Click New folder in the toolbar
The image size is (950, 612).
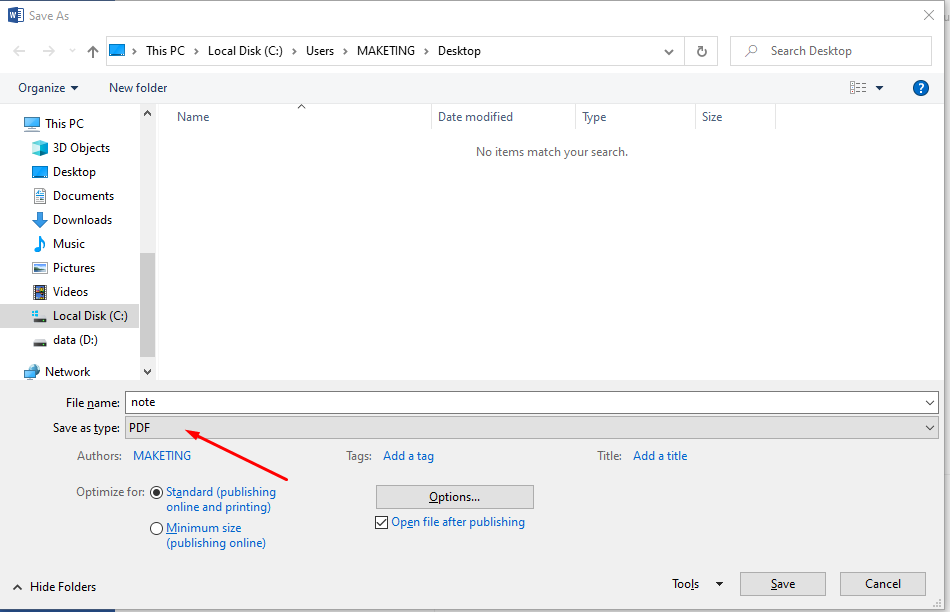click(x=138, y=88)
